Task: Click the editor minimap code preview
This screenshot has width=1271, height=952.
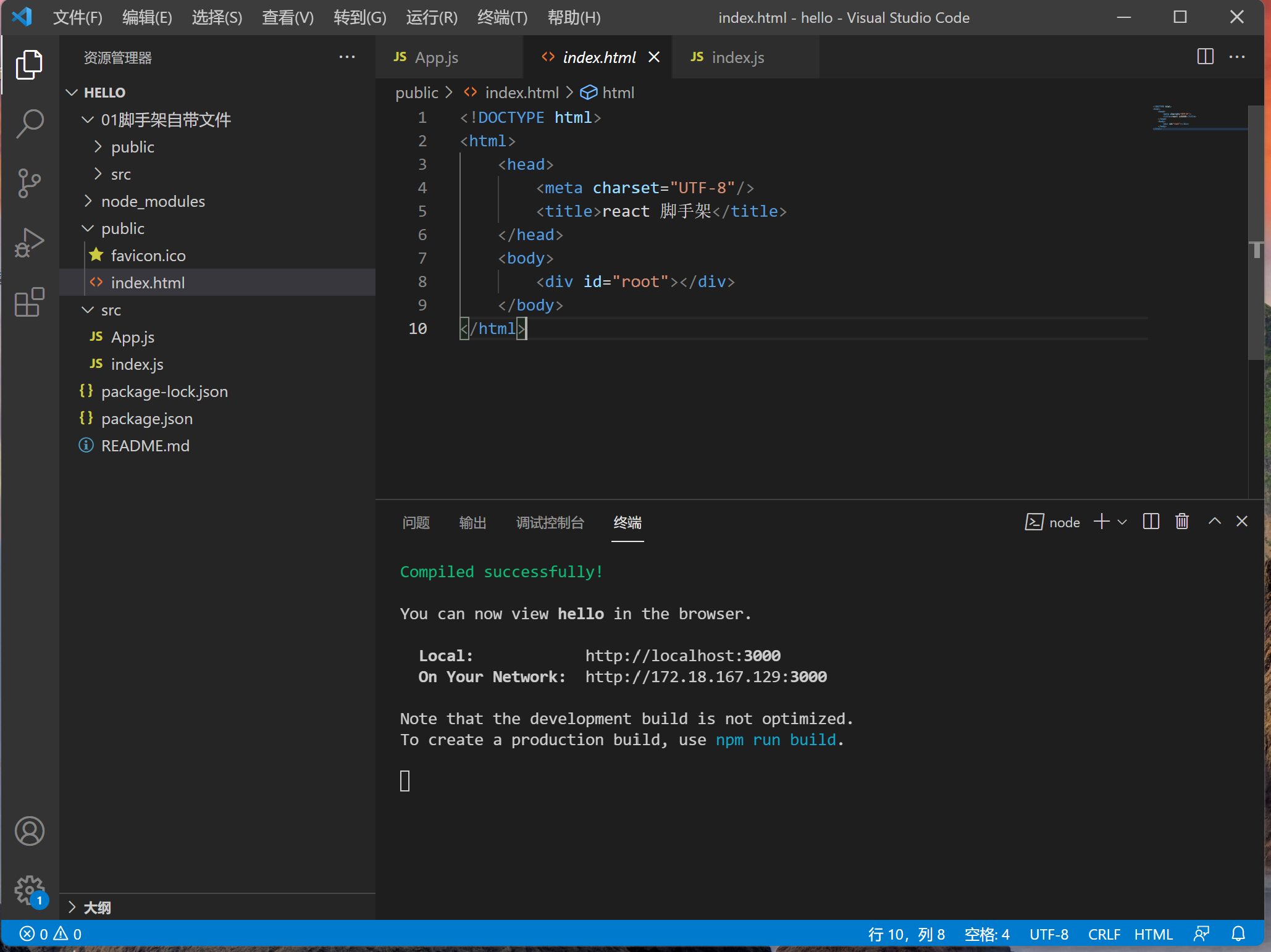Action: pos(1199,117)
